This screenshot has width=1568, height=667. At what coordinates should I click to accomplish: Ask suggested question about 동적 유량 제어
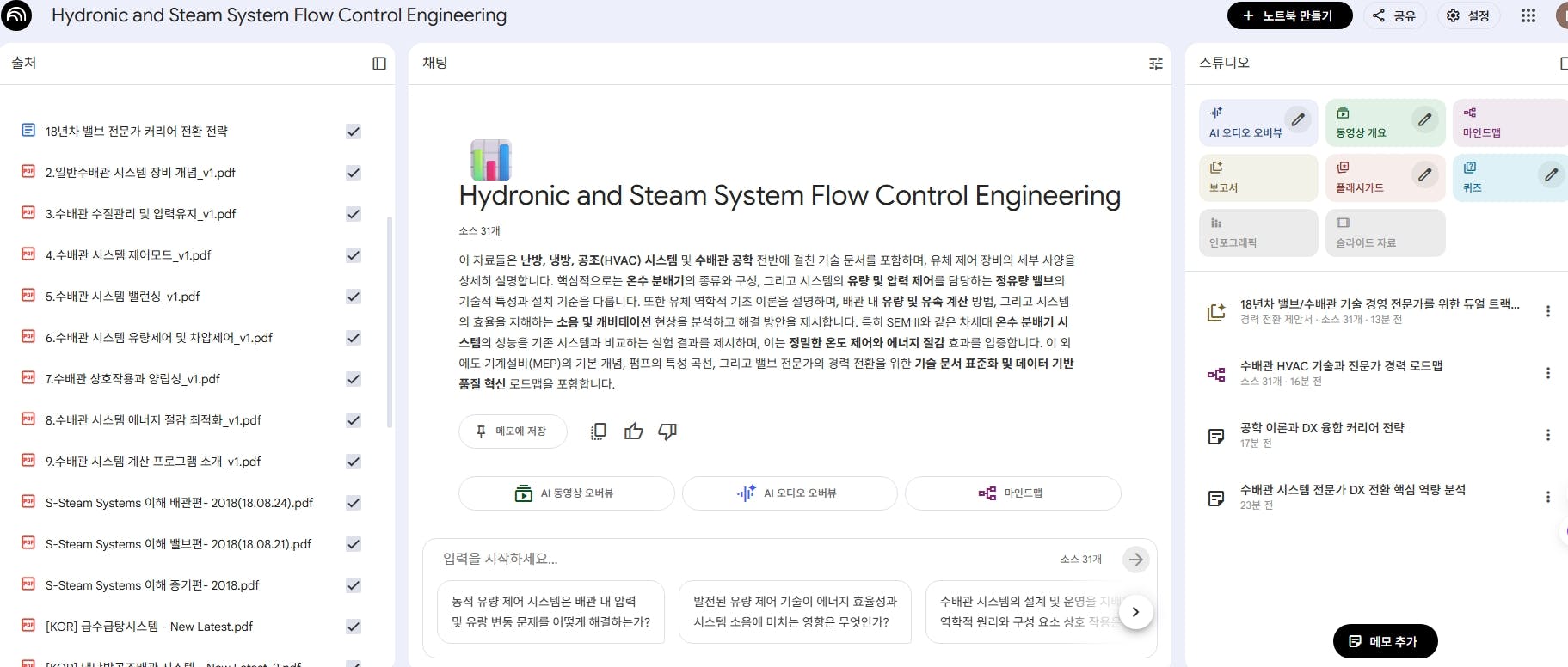[551, 612]
